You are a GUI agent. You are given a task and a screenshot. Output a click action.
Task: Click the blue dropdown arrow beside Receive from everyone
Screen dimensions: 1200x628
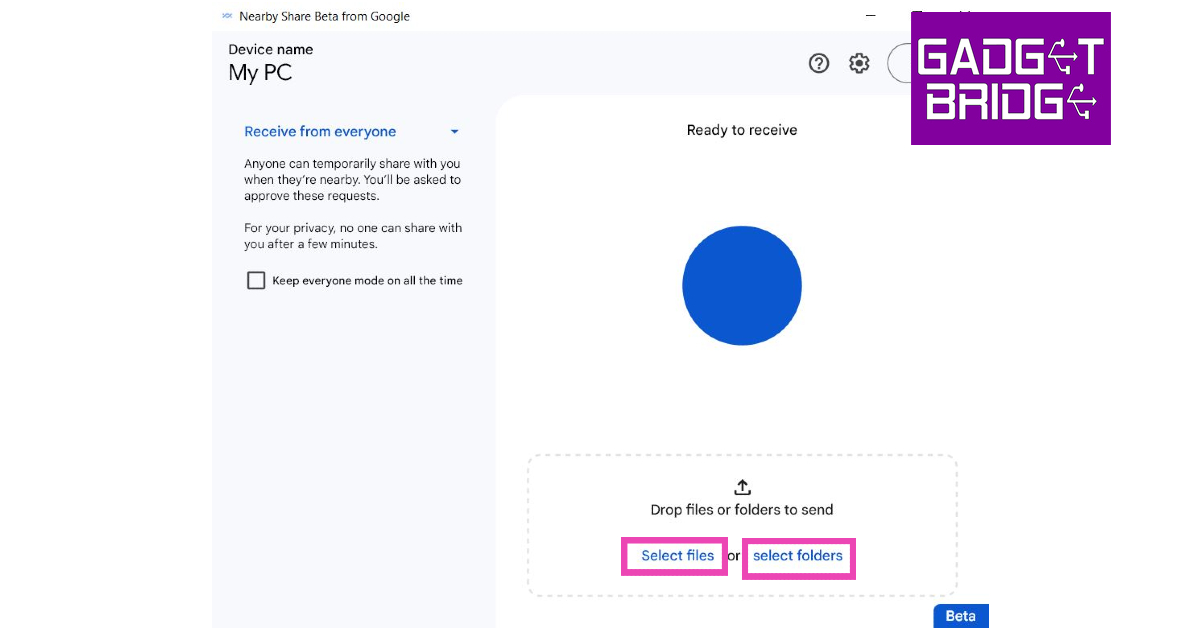(x=454, y=132)
